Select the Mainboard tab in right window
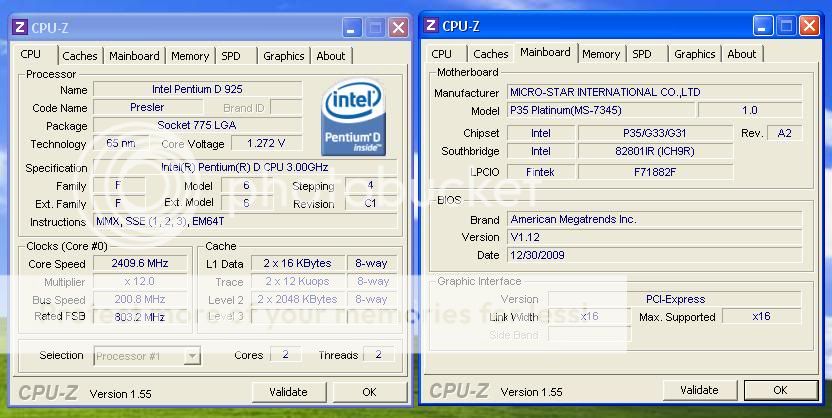The image size is (832, 418). 545,52
